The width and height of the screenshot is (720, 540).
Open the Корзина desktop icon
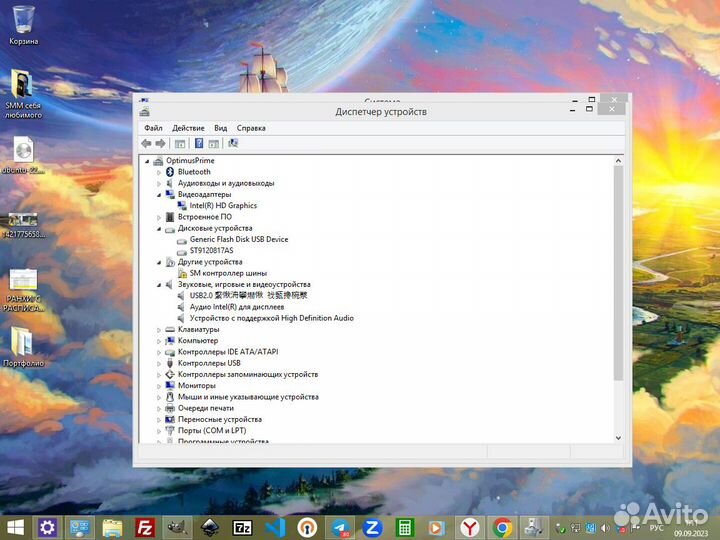(x=24, y=24)
